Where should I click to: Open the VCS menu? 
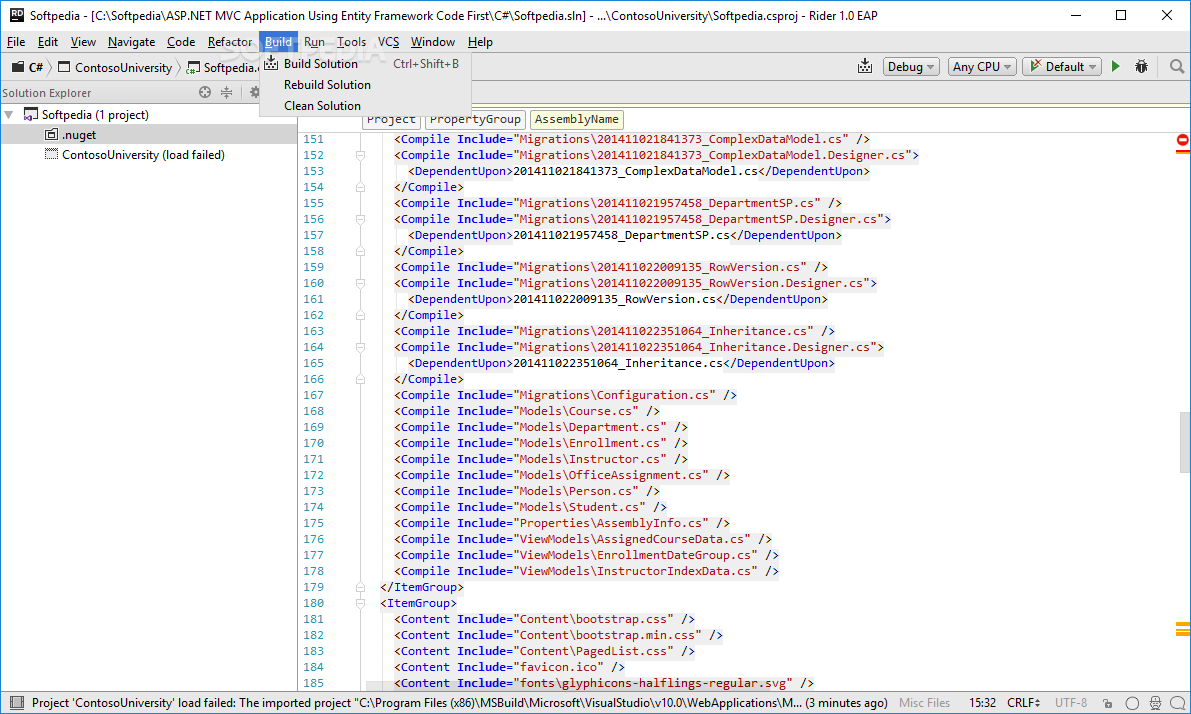click(x=388, y=42)
